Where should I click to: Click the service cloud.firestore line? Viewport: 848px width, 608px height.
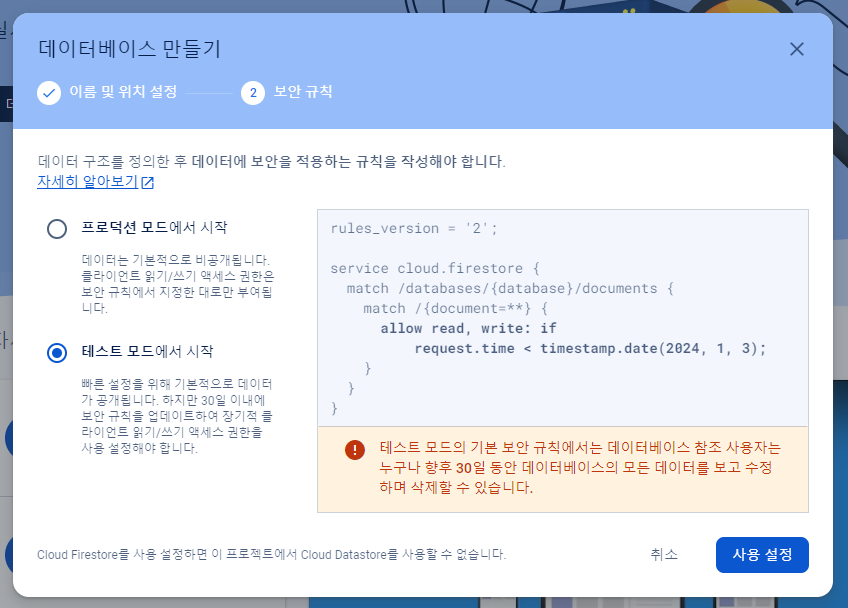point(435,268)
